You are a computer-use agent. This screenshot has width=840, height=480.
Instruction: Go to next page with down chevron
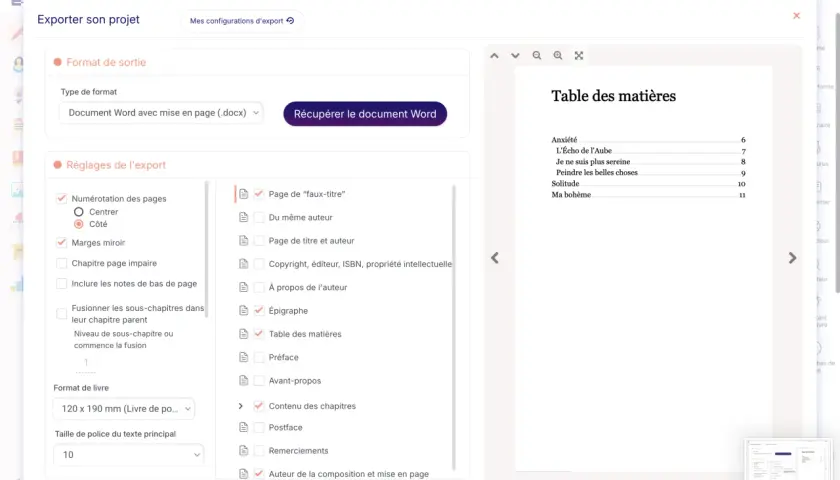pos(515,56)
